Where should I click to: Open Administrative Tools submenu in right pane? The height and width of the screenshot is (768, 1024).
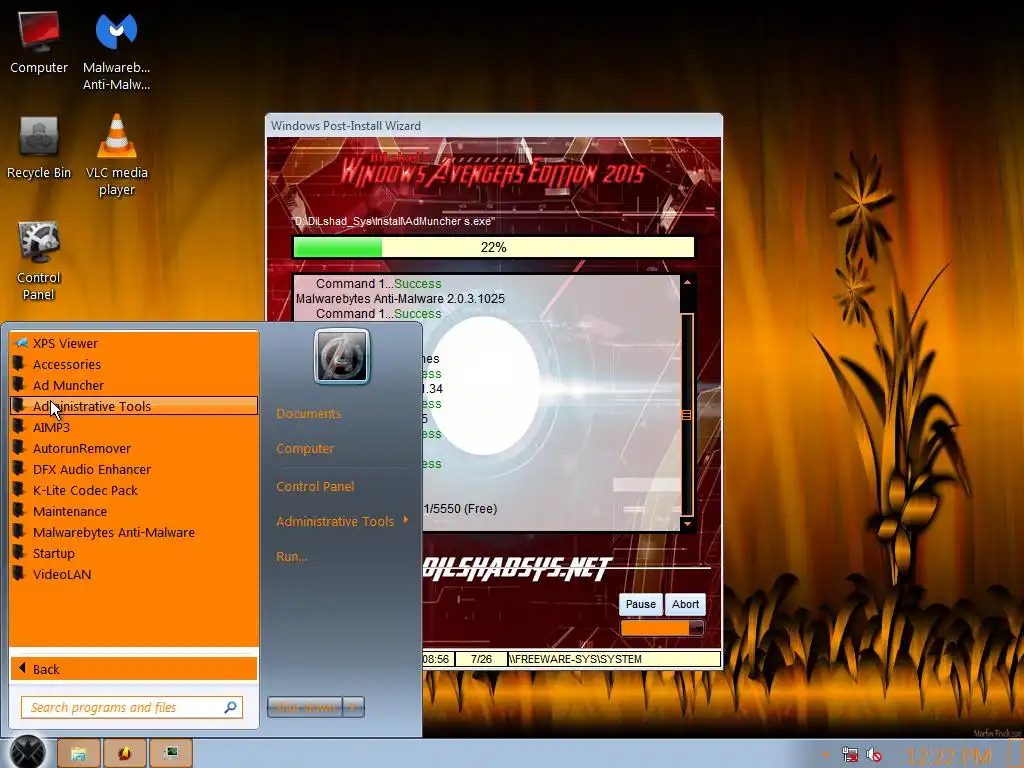(x=342, y=521)
